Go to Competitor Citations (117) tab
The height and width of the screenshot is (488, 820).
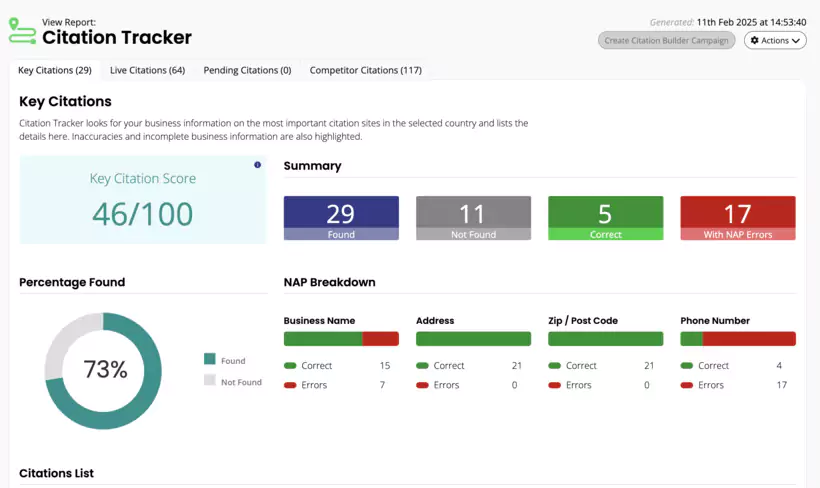tap(366, 70)
